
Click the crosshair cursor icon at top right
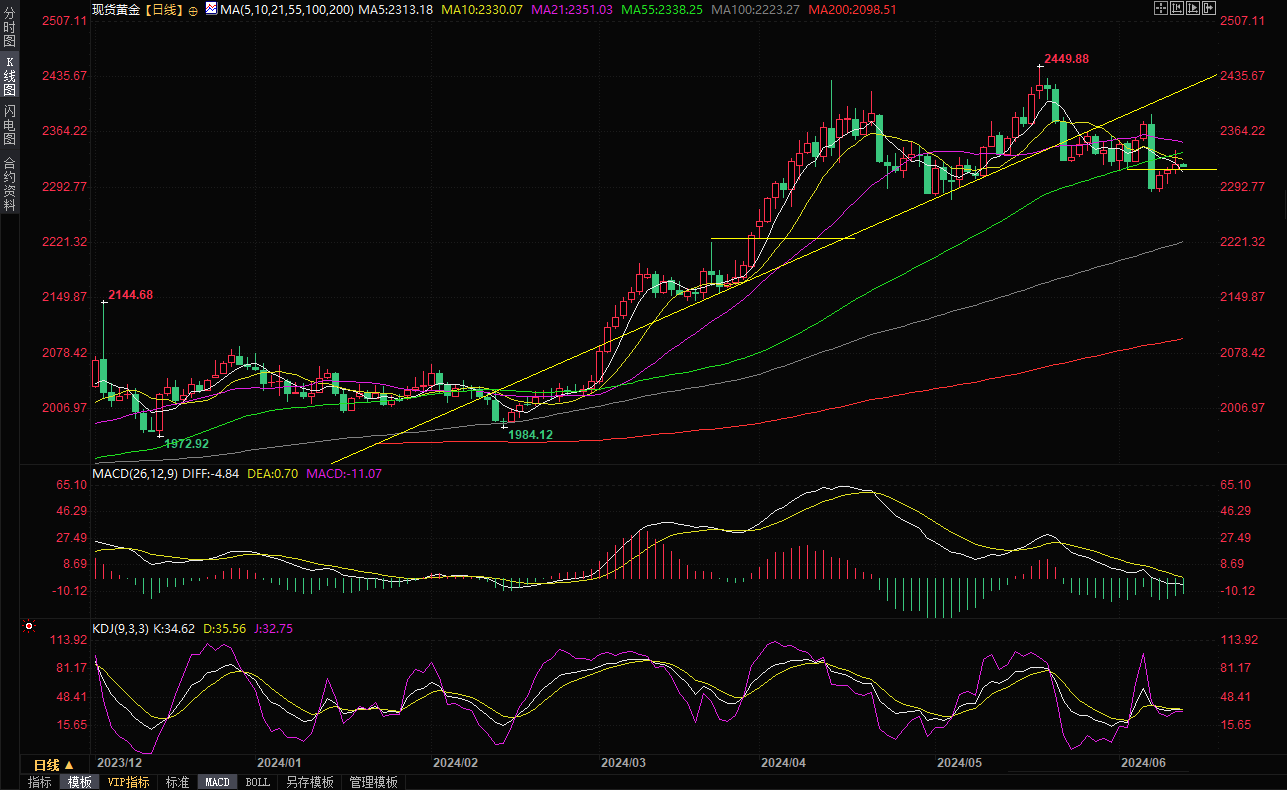tap(1161, 9)
